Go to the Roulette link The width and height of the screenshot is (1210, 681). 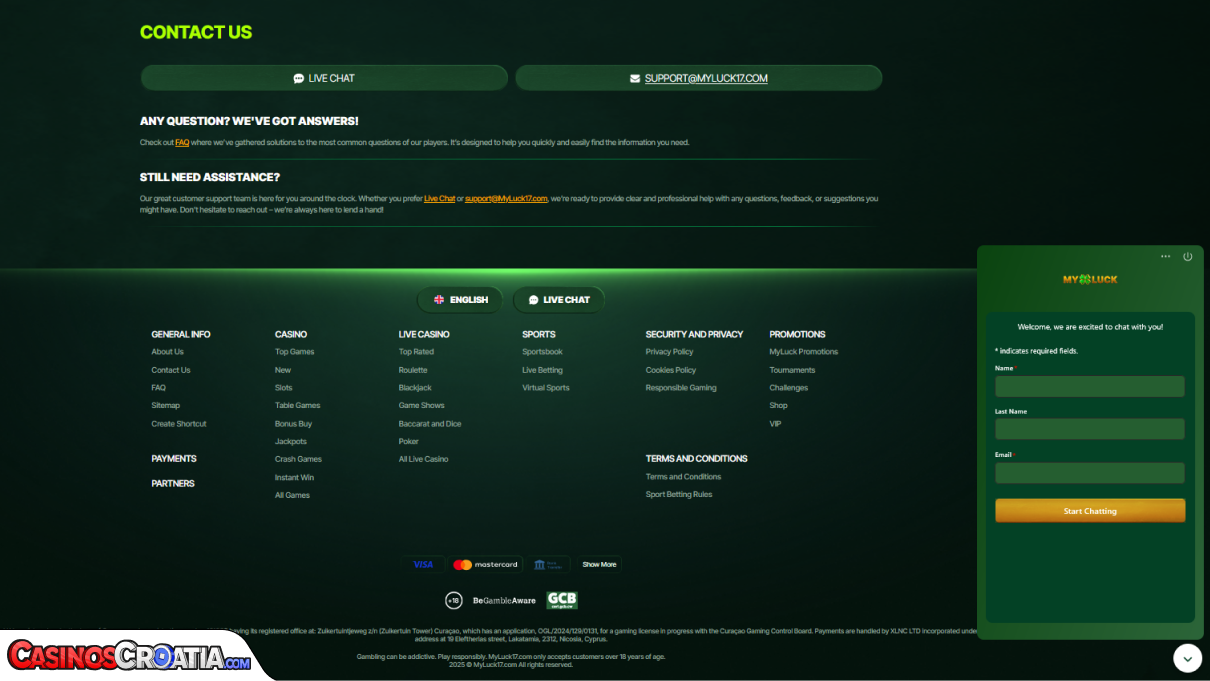point(413,370)
